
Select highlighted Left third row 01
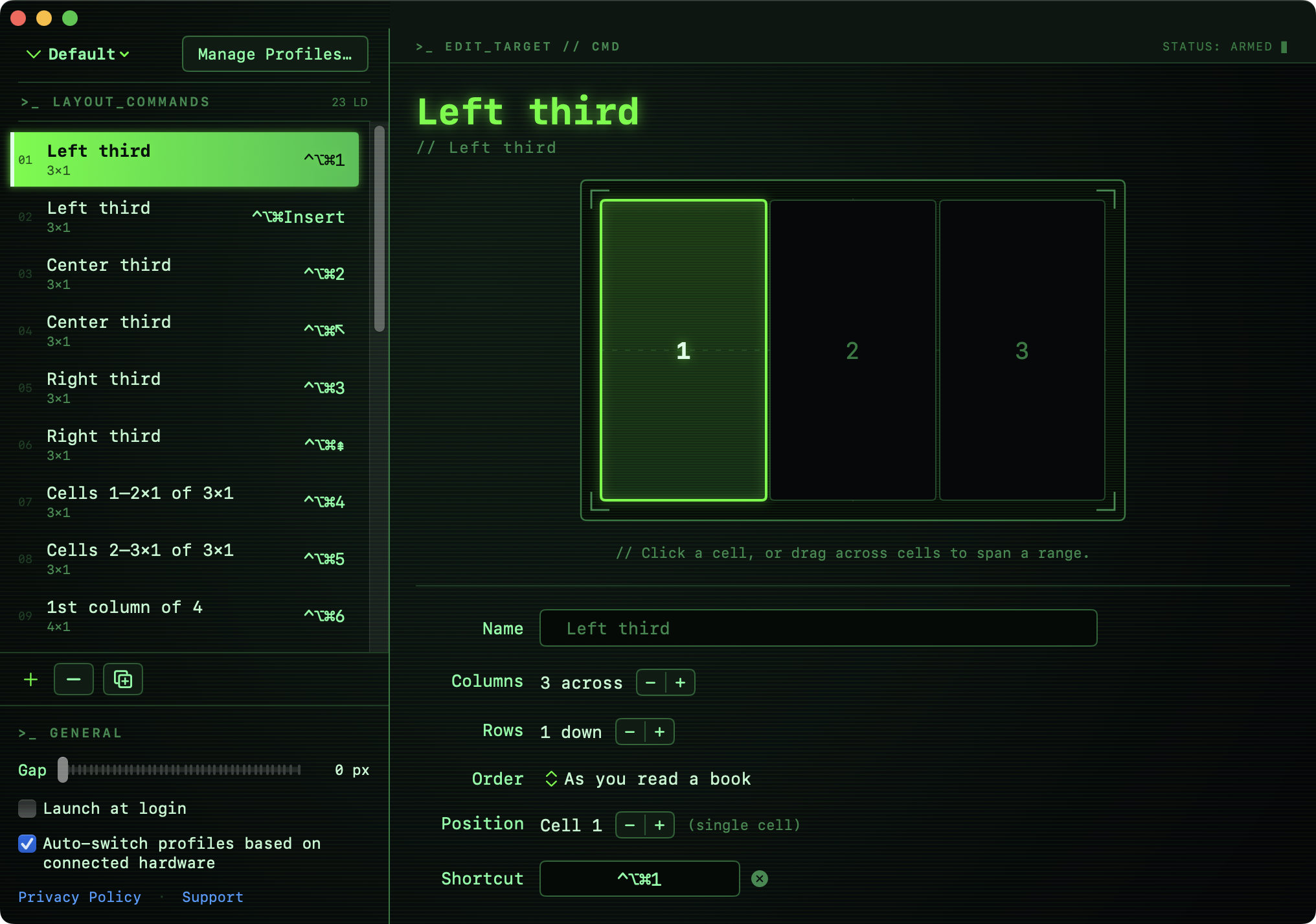(x=185, y=159)
